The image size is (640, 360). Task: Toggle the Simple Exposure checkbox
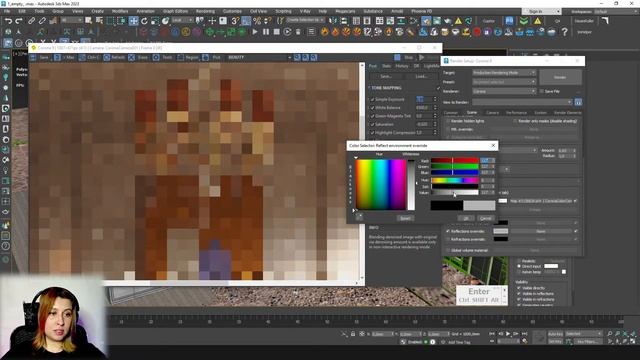[372, 100]
